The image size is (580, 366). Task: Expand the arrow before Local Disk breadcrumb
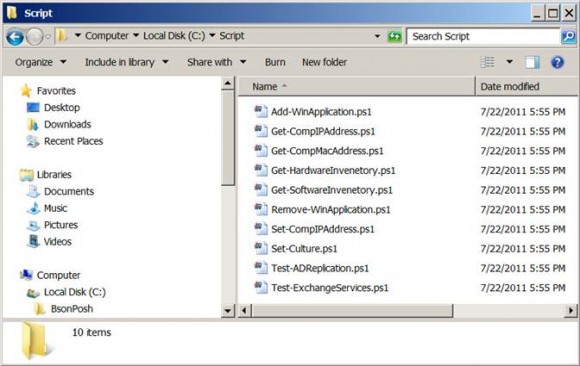(136, 36)
